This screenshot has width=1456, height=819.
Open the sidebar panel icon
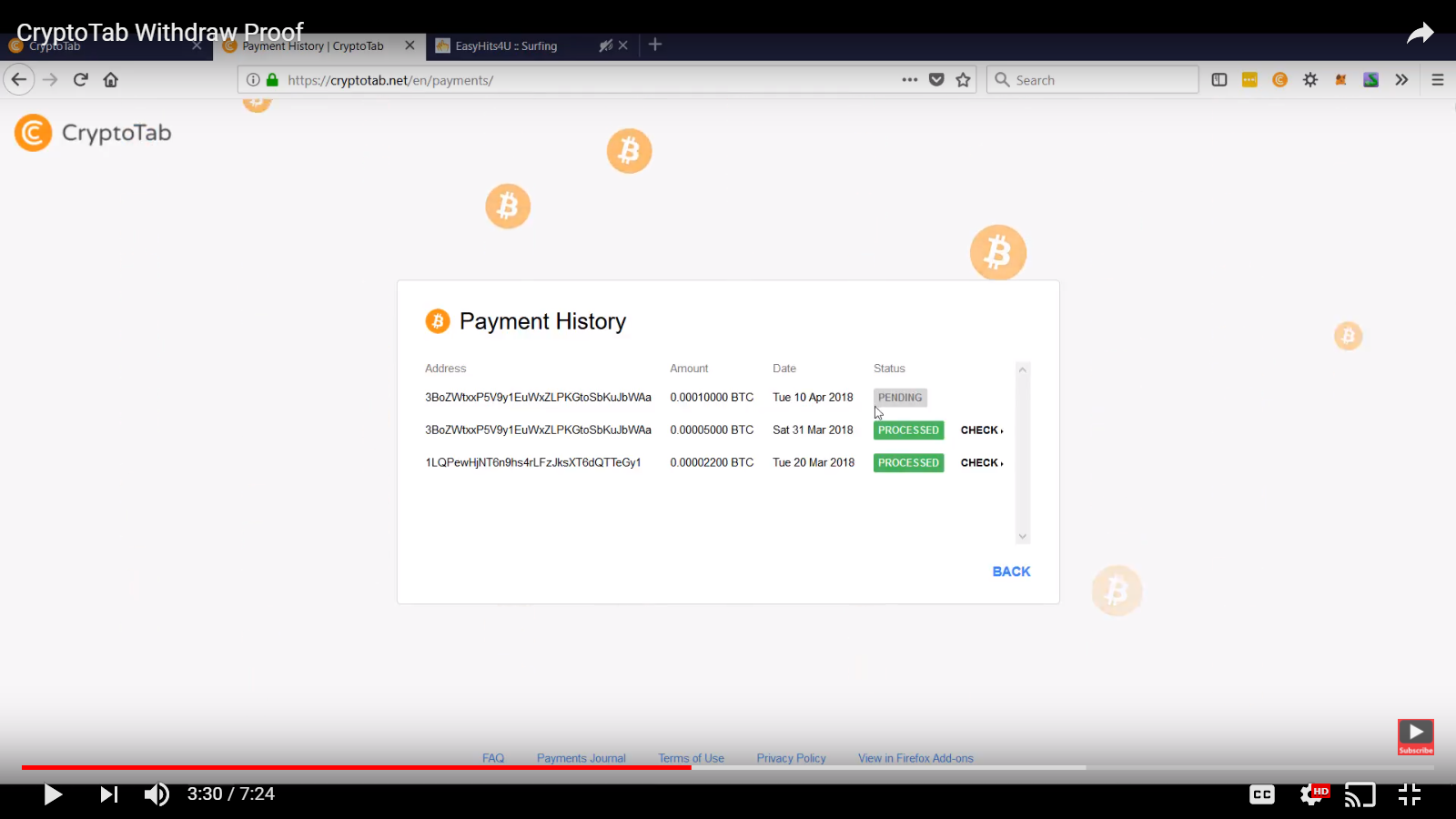click(x=1219, y=79)
